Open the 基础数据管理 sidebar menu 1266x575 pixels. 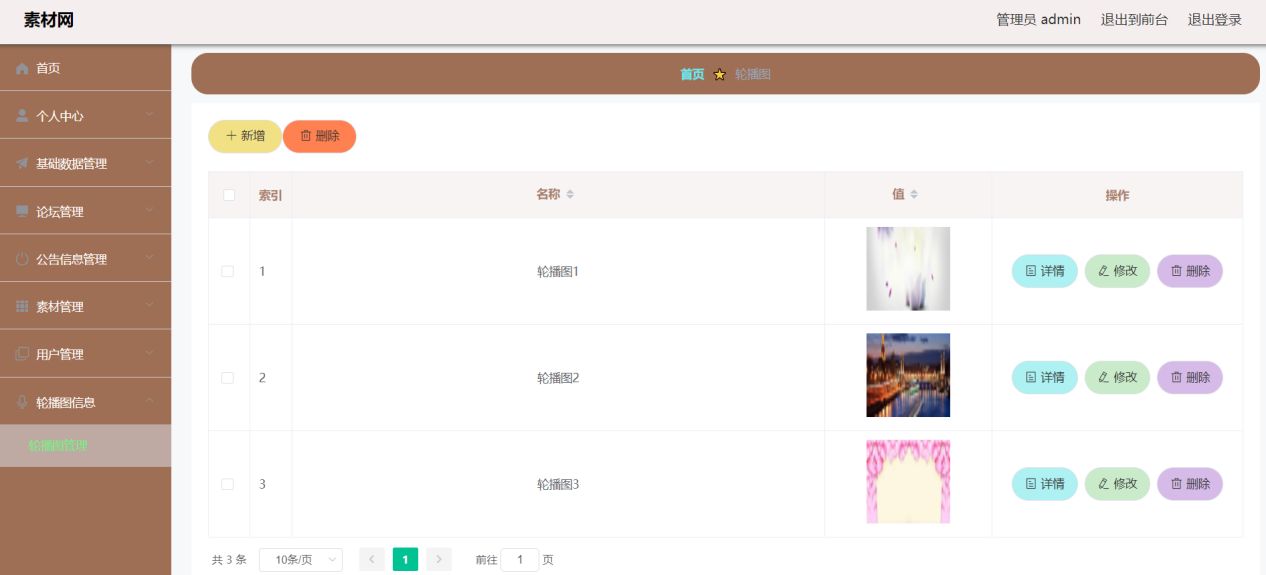pos(85,164)
